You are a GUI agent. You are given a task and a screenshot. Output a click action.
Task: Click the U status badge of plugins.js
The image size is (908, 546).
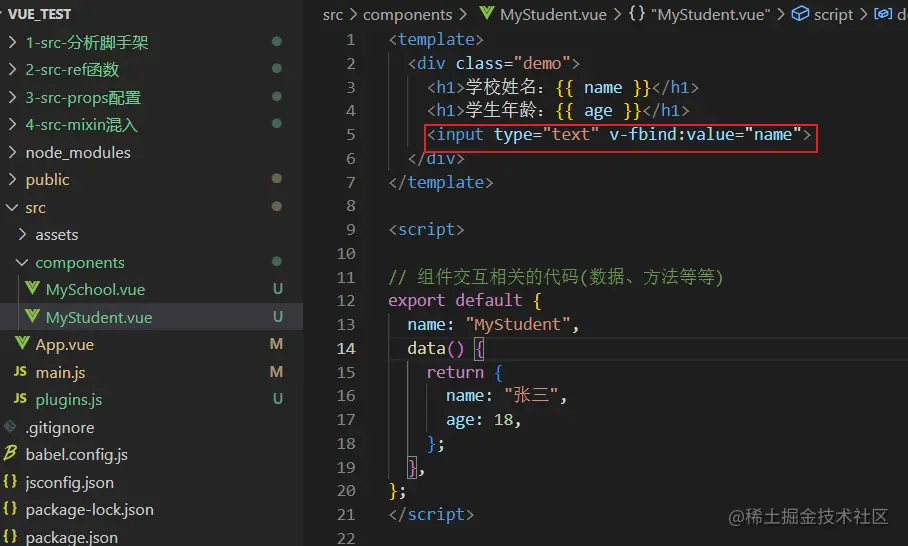tap(278, 399)
